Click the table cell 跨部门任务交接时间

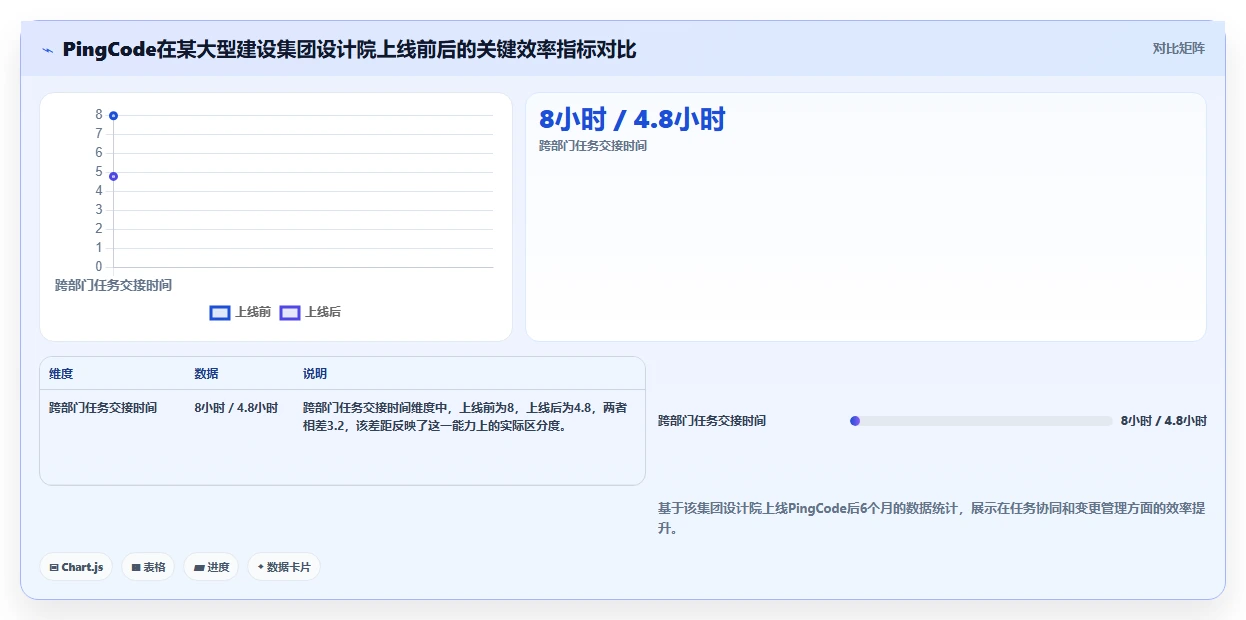103,408
